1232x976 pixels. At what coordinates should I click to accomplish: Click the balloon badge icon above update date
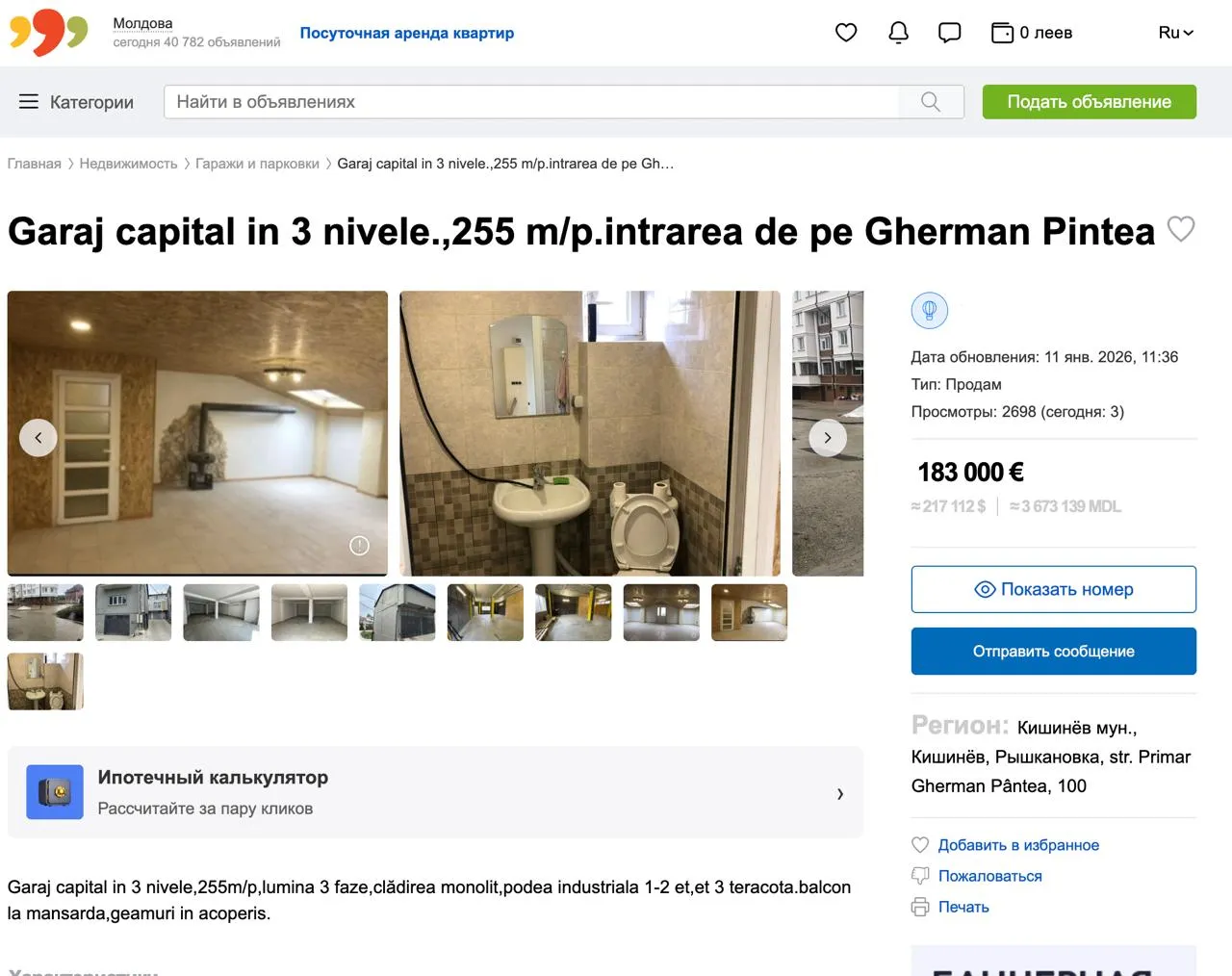930,311
